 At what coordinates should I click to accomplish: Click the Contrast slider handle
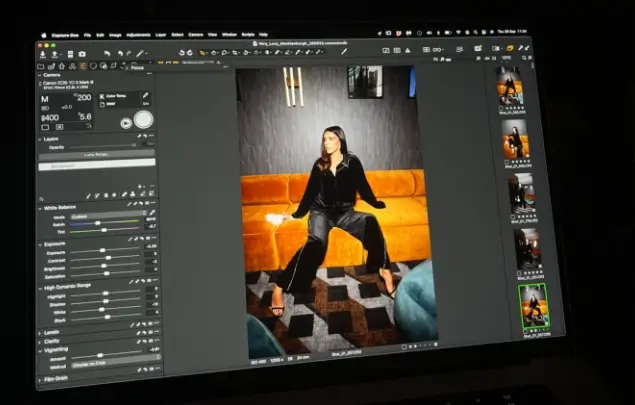coord(108,258)
